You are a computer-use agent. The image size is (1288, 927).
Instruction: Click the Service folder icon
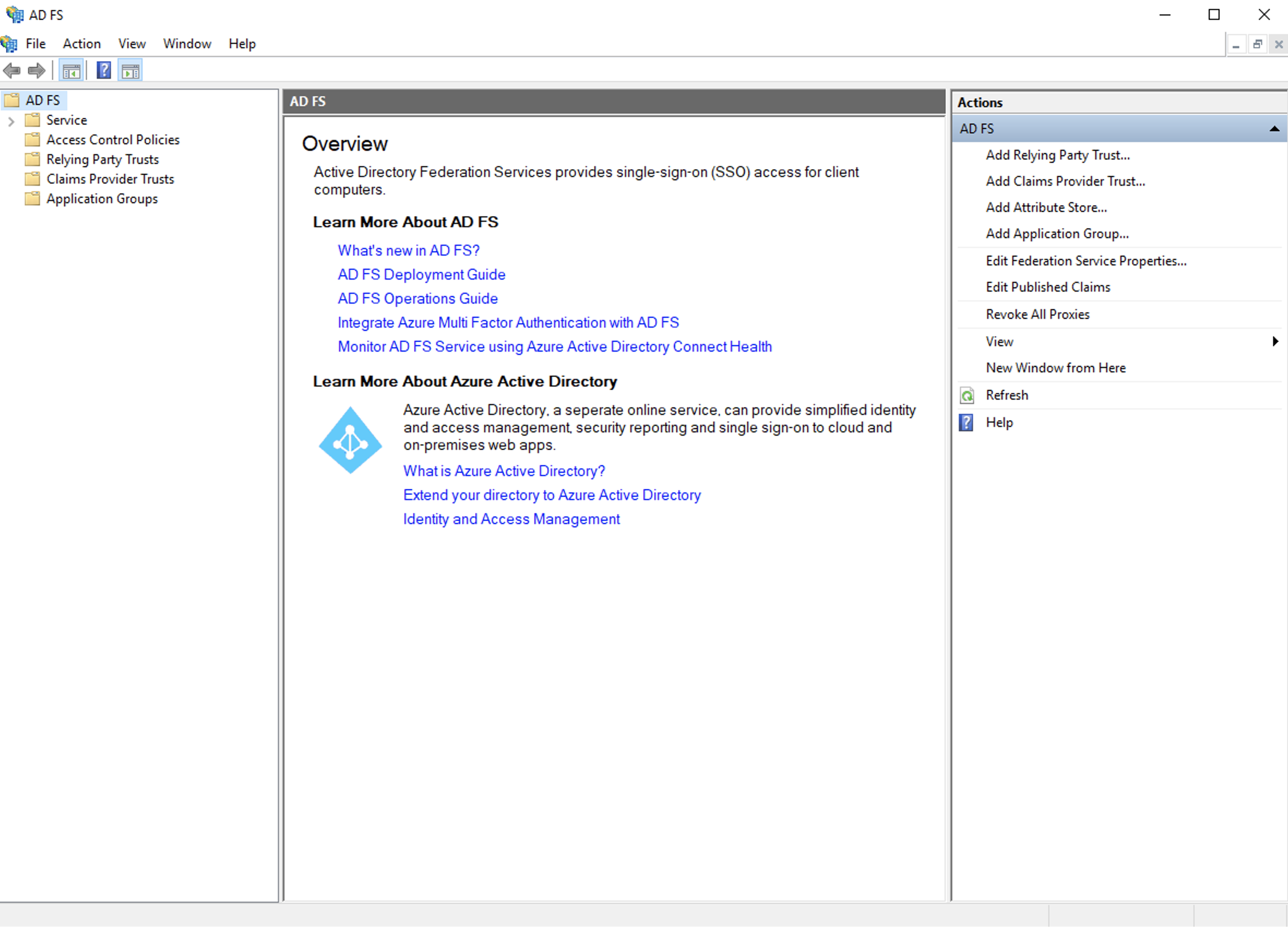coord(33,120)
